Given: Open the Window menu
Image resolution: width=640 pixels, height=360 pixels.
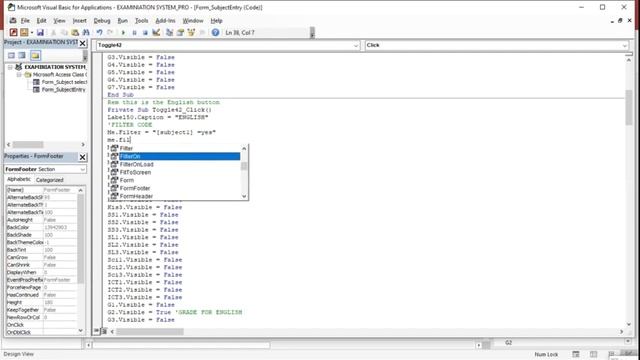Looking at the screenshot, I should coord(193,20).
